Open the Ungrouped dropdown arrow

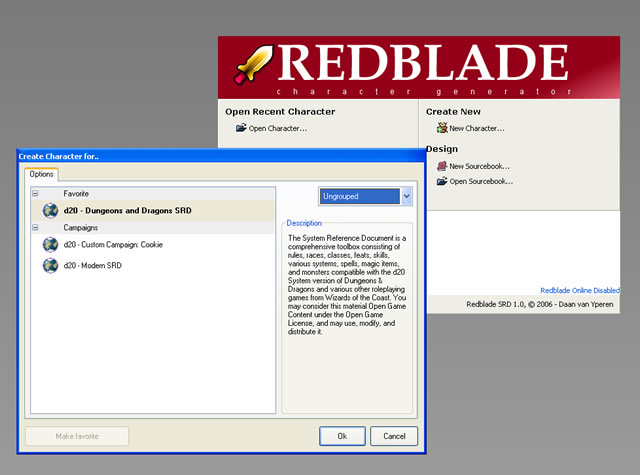click(406, 196)
